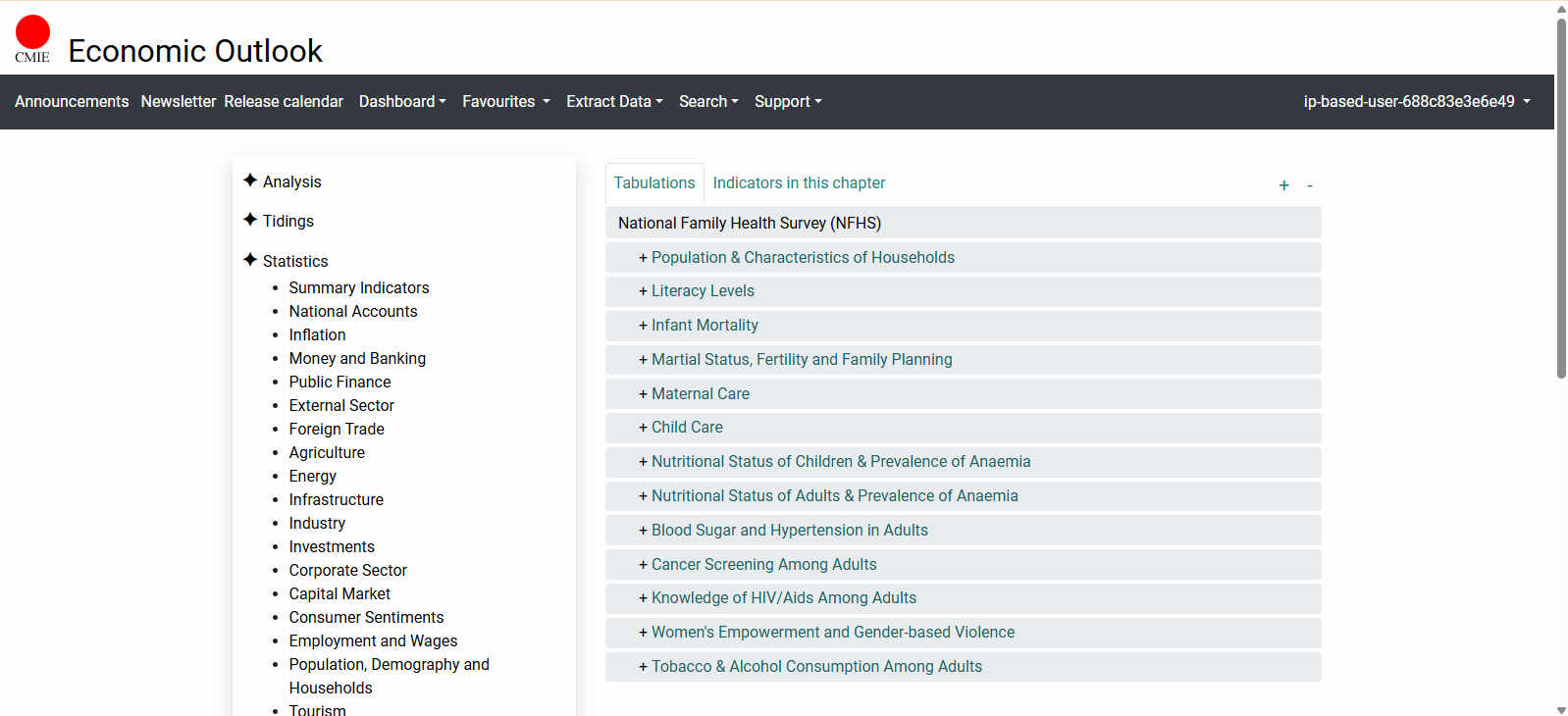This screenshot has width=1568, height=716.
Task: Go to the Release calendar
Action: (x=284, y=102)
